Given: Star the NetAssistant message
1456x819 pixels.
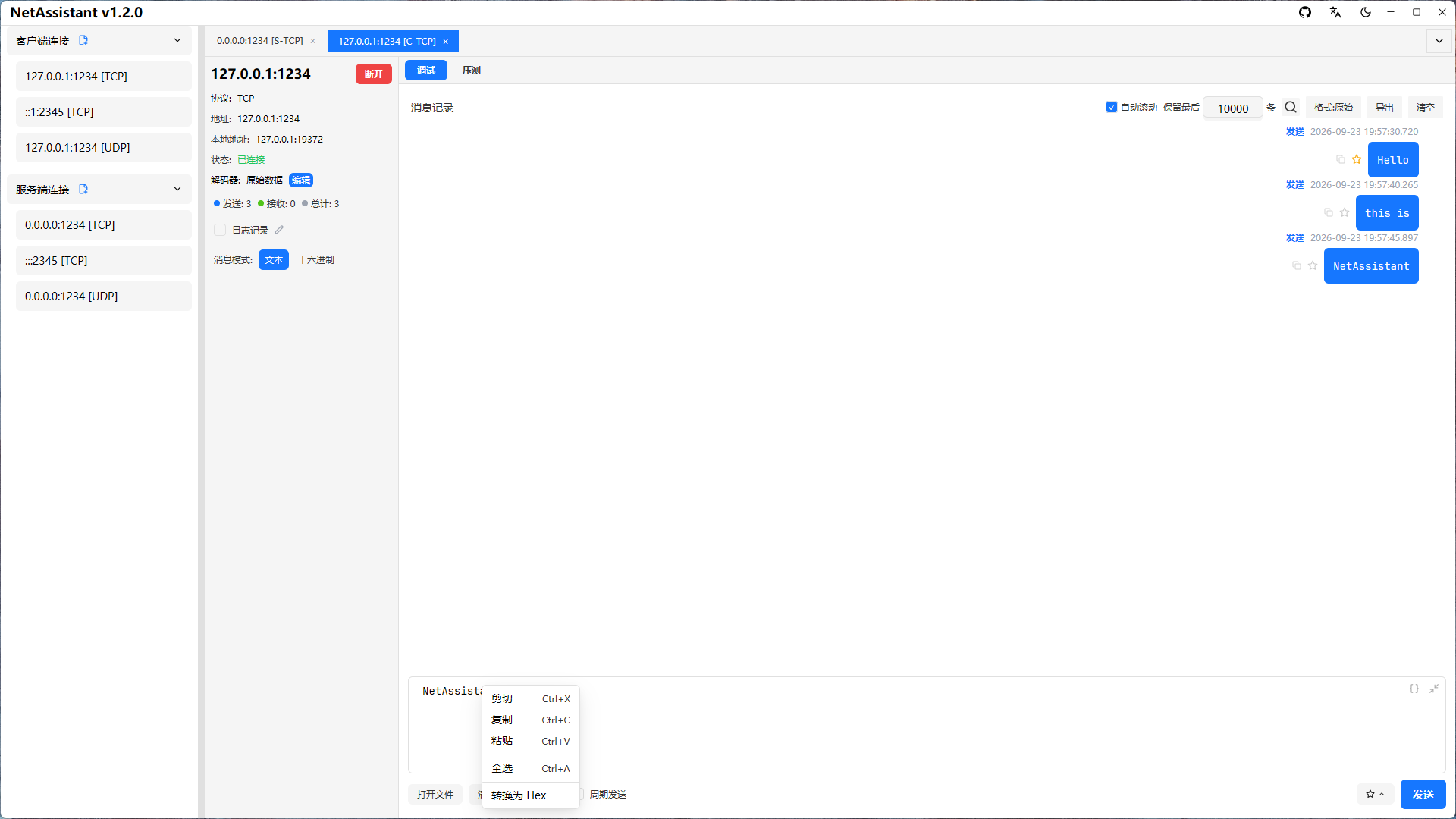Looking at the screenshot, I should point(1313,265).
